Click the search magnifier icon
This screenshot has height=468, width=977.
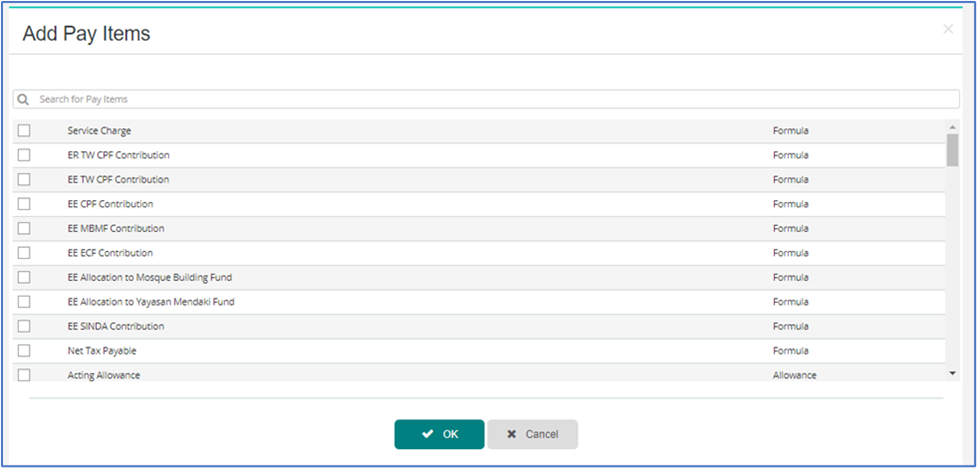pos(23,100)
